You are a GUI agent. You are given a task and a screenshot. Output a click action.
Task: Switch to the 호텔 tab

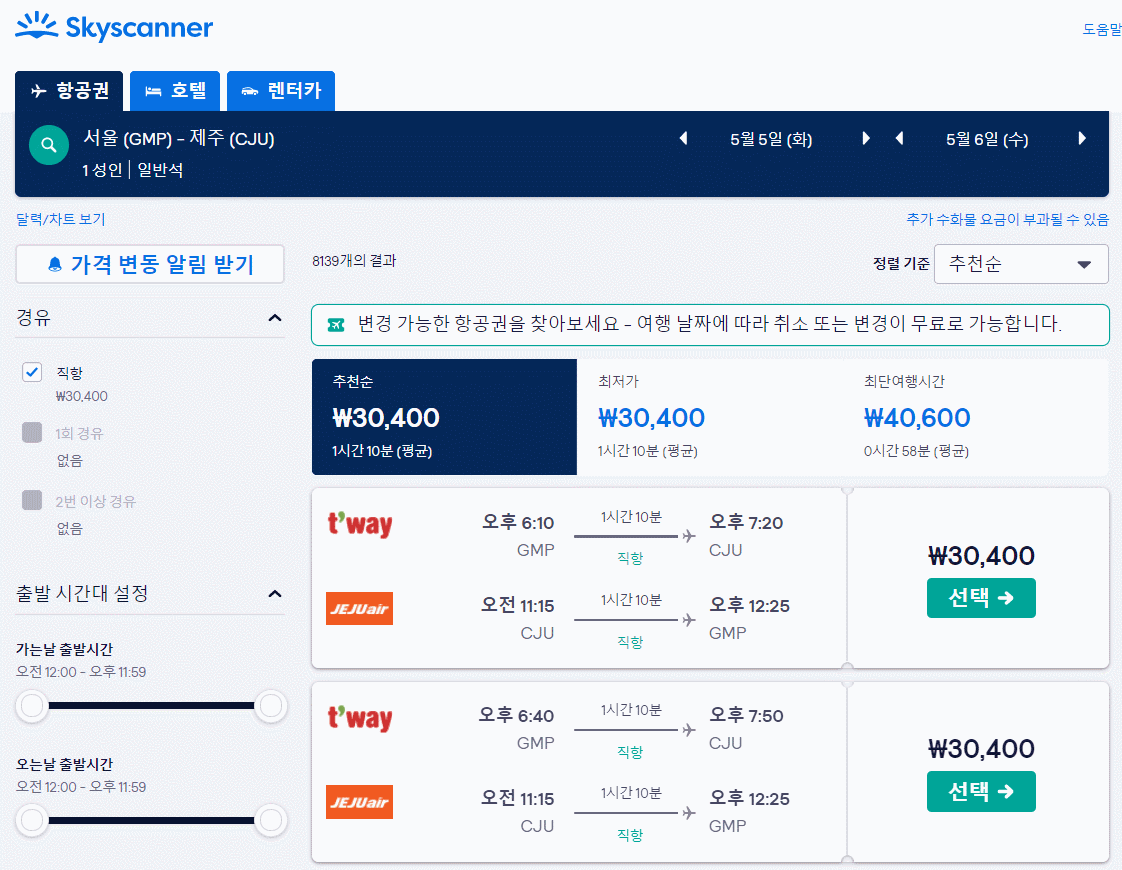pyautogui.click(x=175, y=91)
